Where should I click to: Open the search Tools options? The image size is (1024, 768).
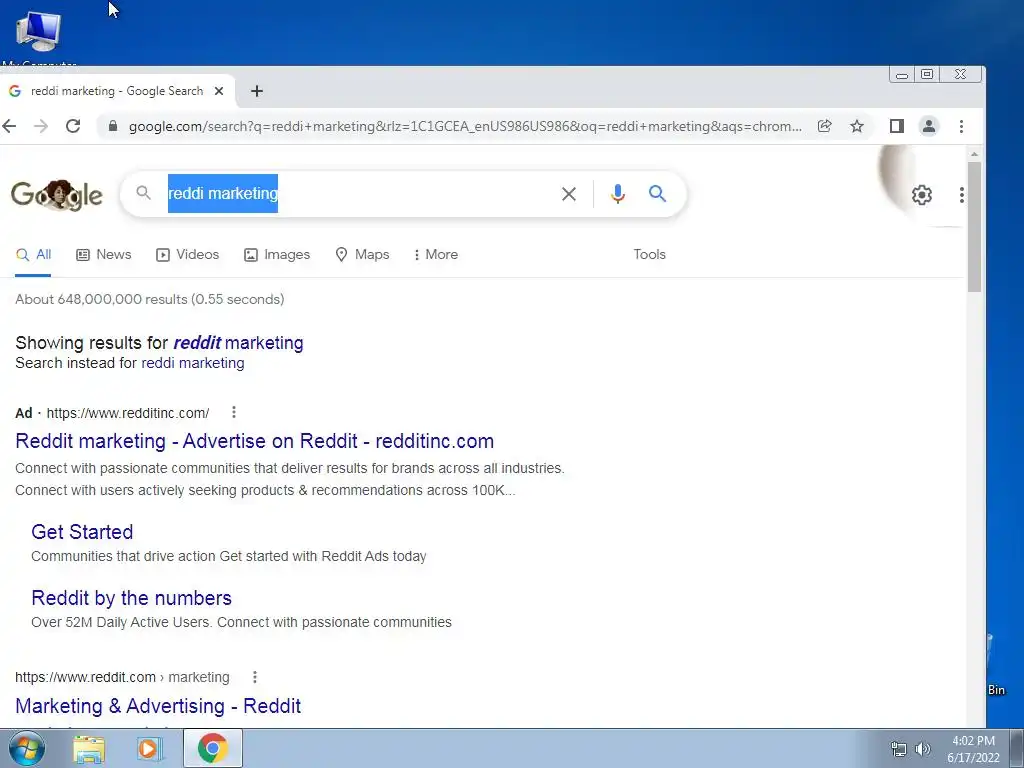click(649, 255)
